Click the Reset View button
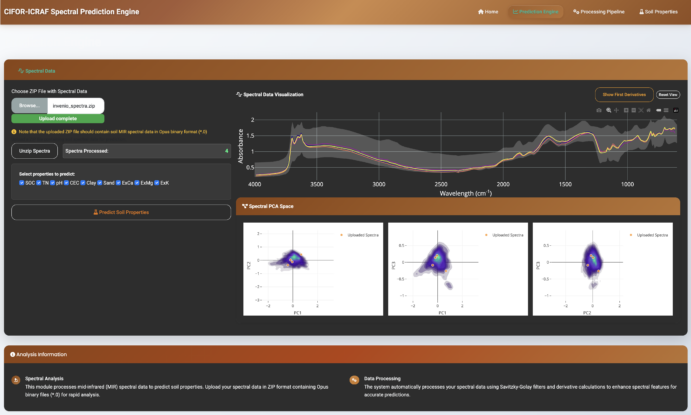The image size is (691, 415). (668, 94)
